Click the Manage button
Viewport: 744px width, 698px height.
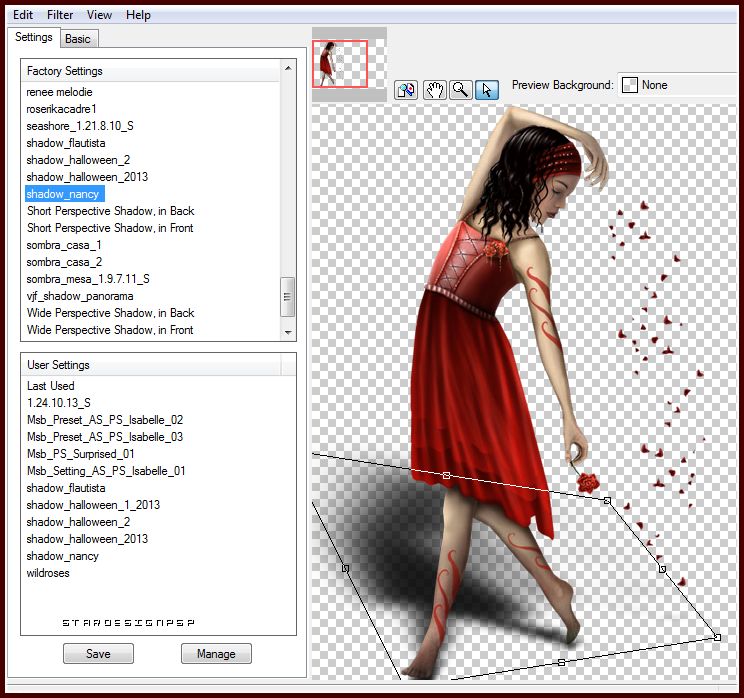coord(216,654)
